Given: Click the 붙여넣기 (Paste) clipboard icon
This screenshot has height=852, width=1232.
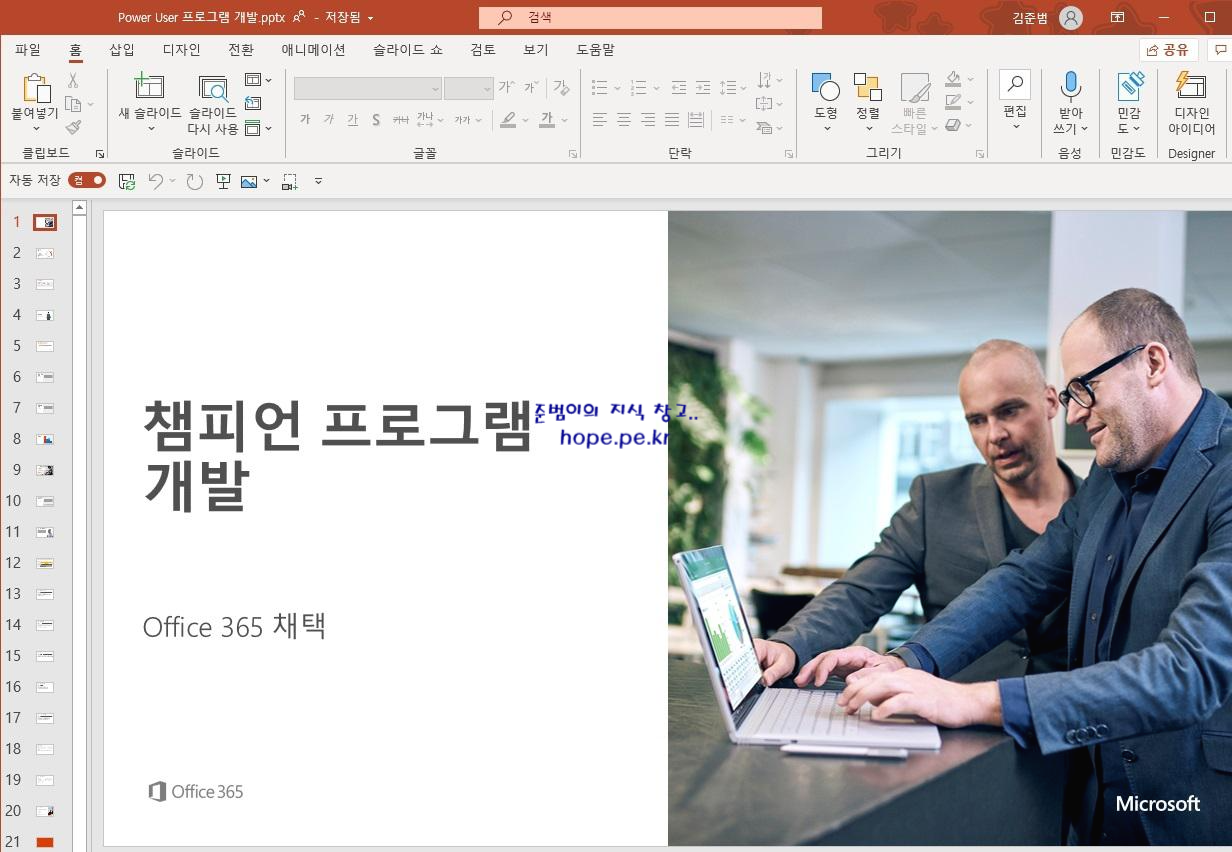Looking at the screenshot, I should [x=36, y=89].
